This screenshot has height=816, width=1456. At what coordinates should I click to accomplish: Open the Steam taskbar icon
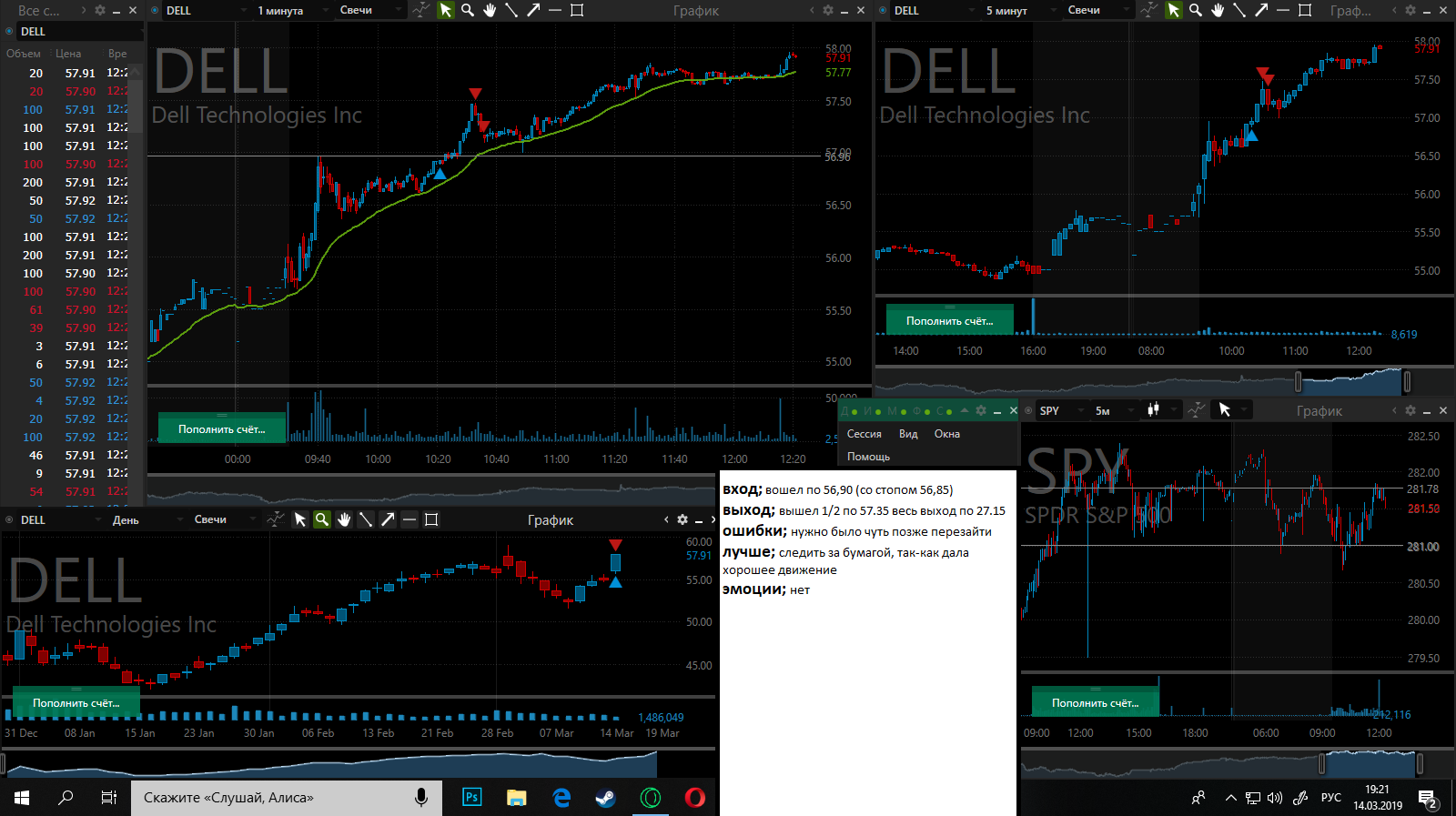click(605, 798)
